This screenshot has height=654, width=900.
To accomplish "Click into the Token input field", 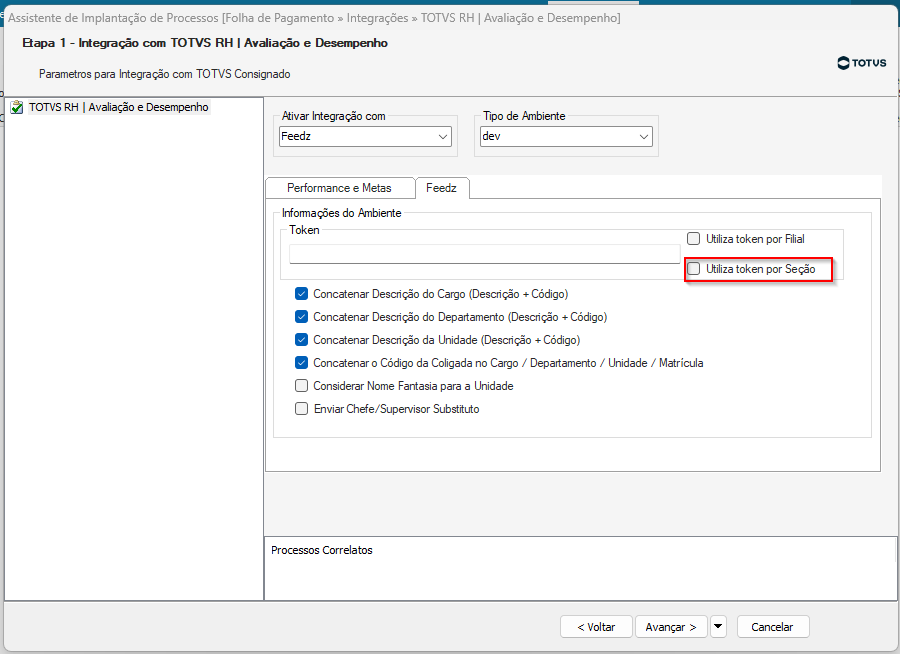I will pos(484,254).
